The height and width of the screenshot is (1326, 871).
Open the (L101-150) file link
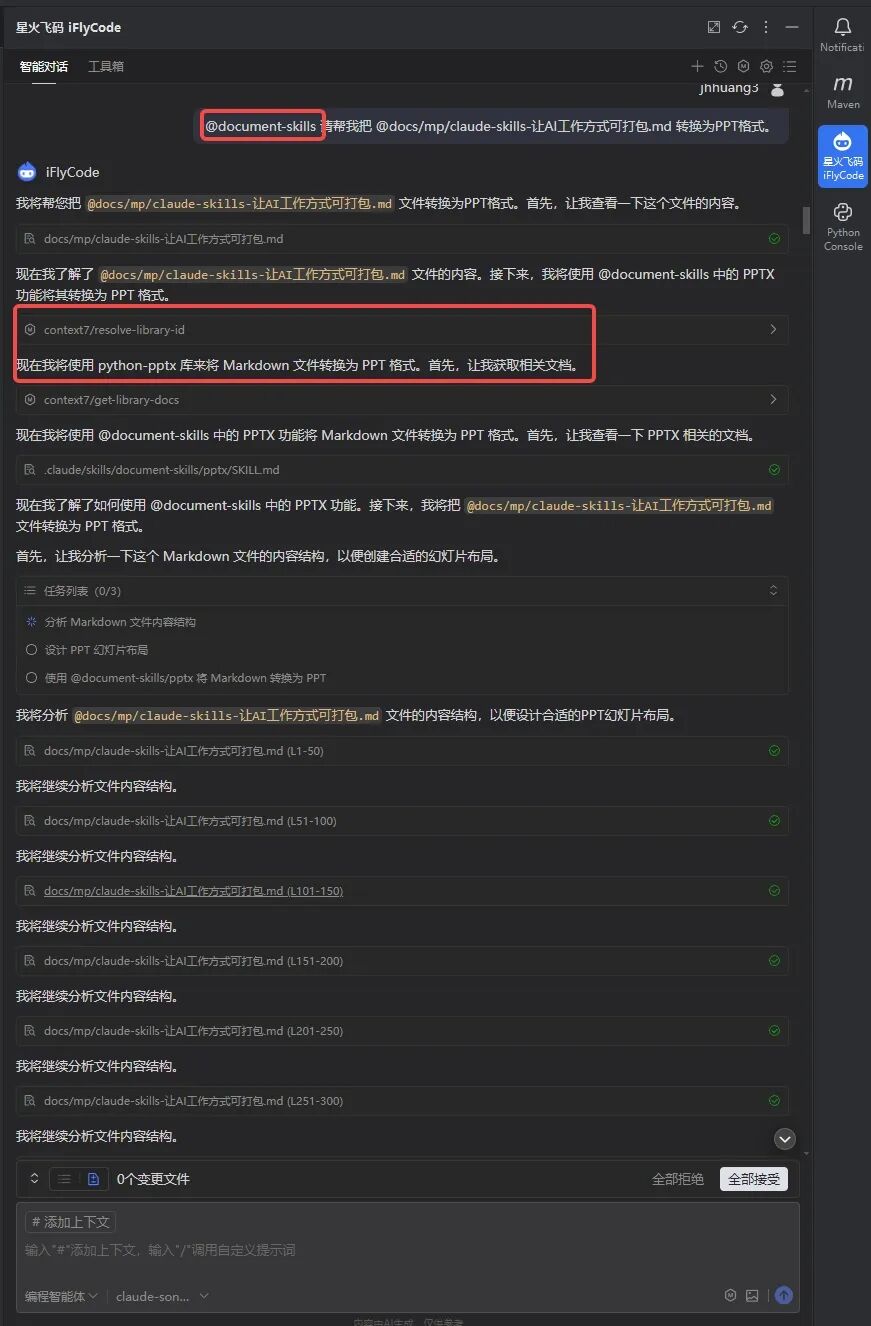coord(193,891)
